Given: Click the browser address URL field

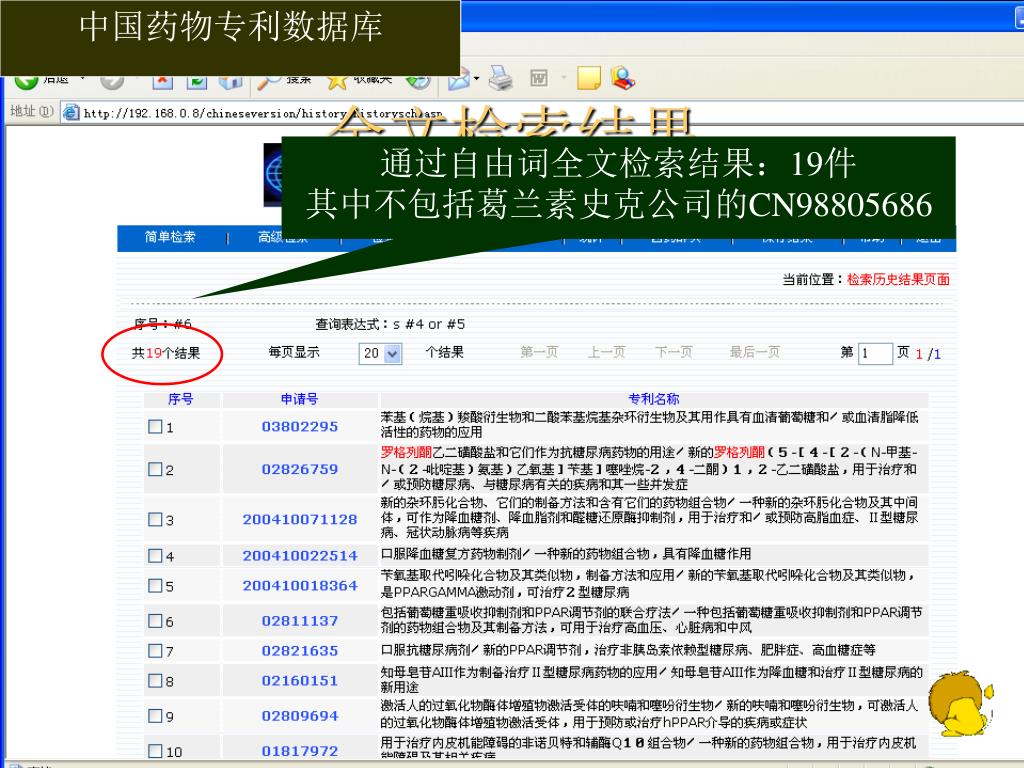Looking at the screenshot, I should pyautogui.click(x=542, y=113).
